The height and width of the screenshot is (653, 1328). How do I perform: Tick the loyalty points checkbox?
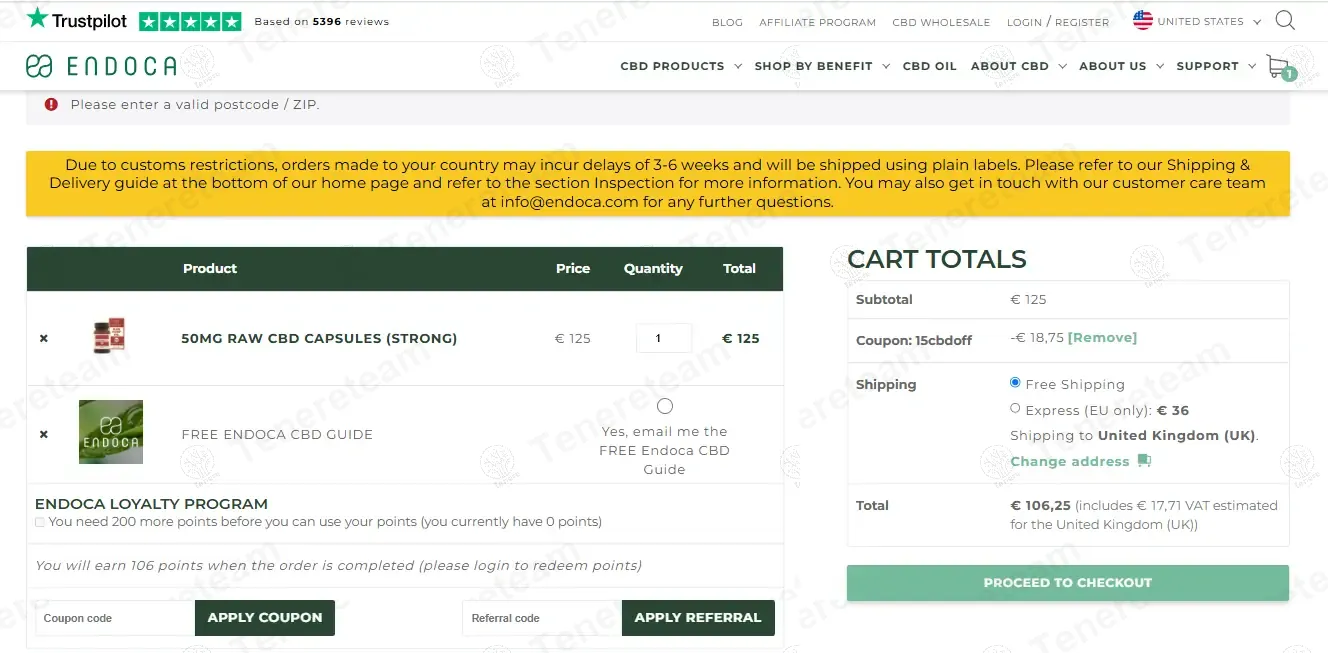click(40, 522)
